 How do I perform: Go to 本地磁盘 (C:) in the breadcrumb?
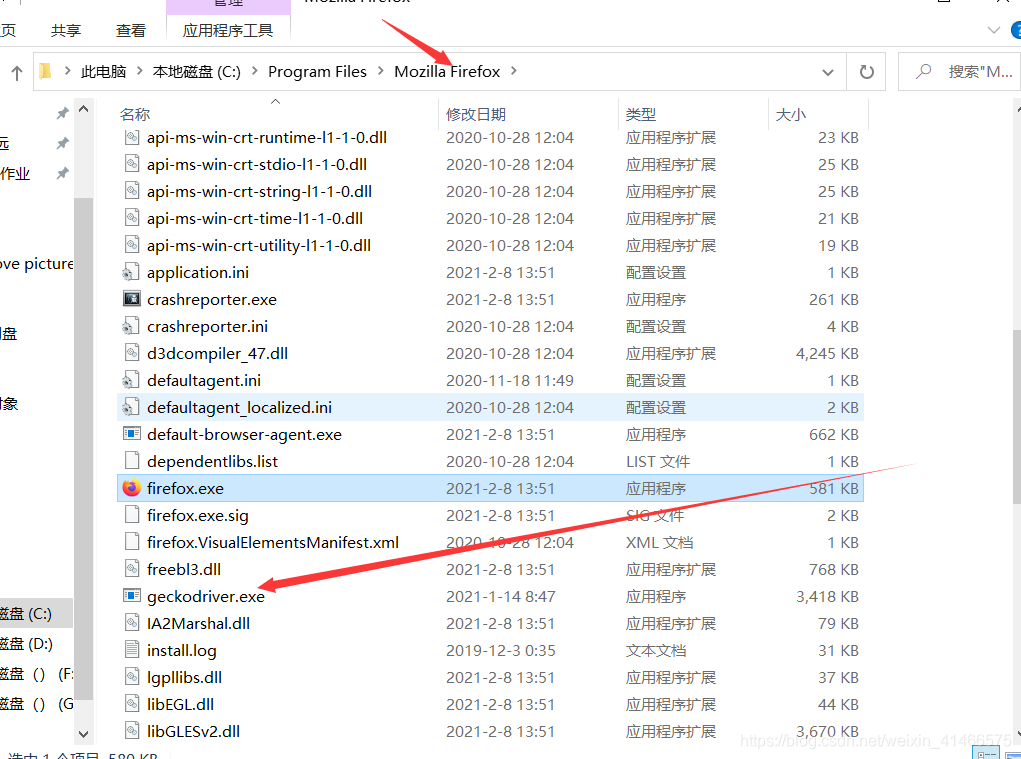(x=197, y=72)
